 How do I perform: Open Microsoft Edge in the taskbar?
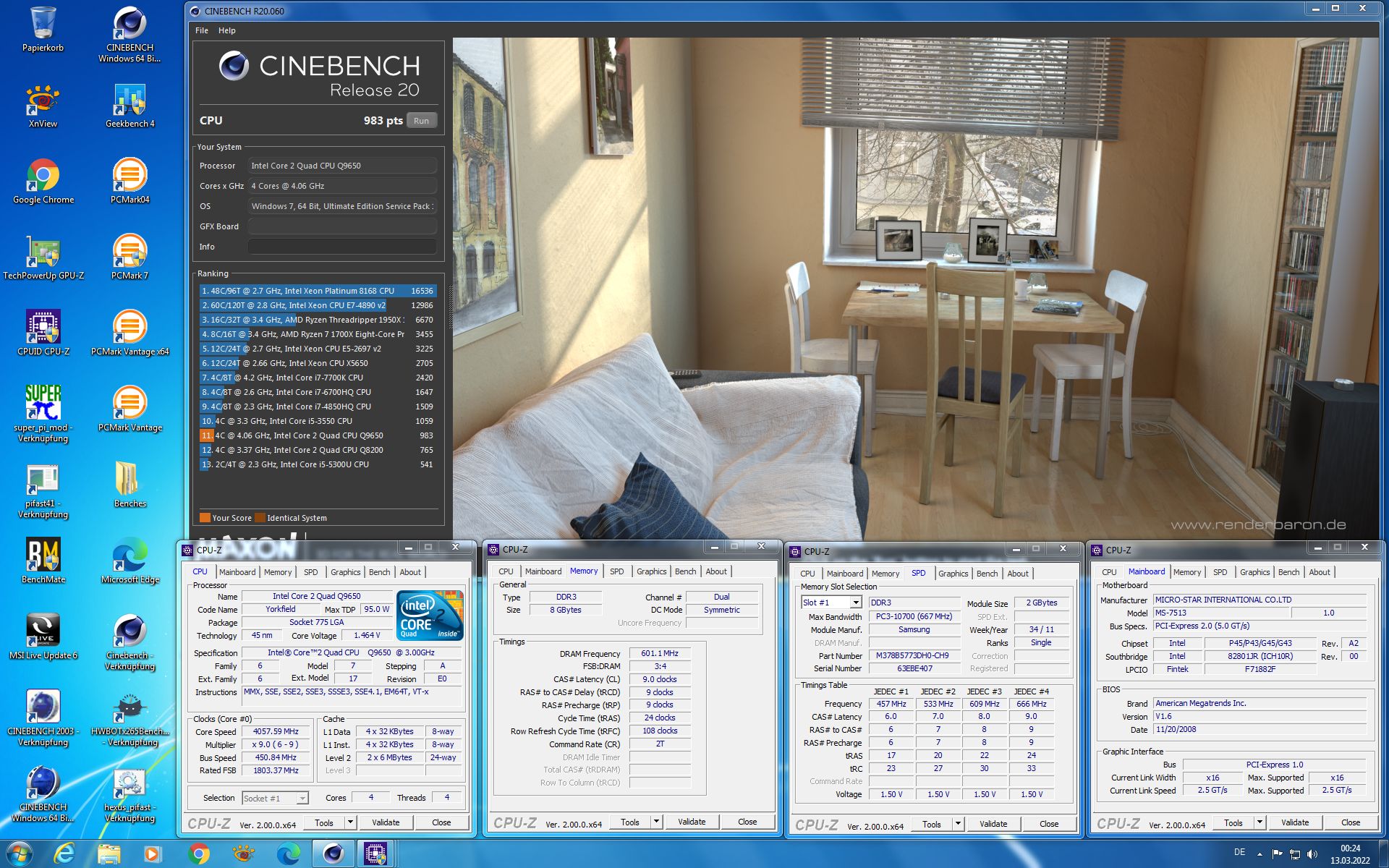(x=288, y=854)
